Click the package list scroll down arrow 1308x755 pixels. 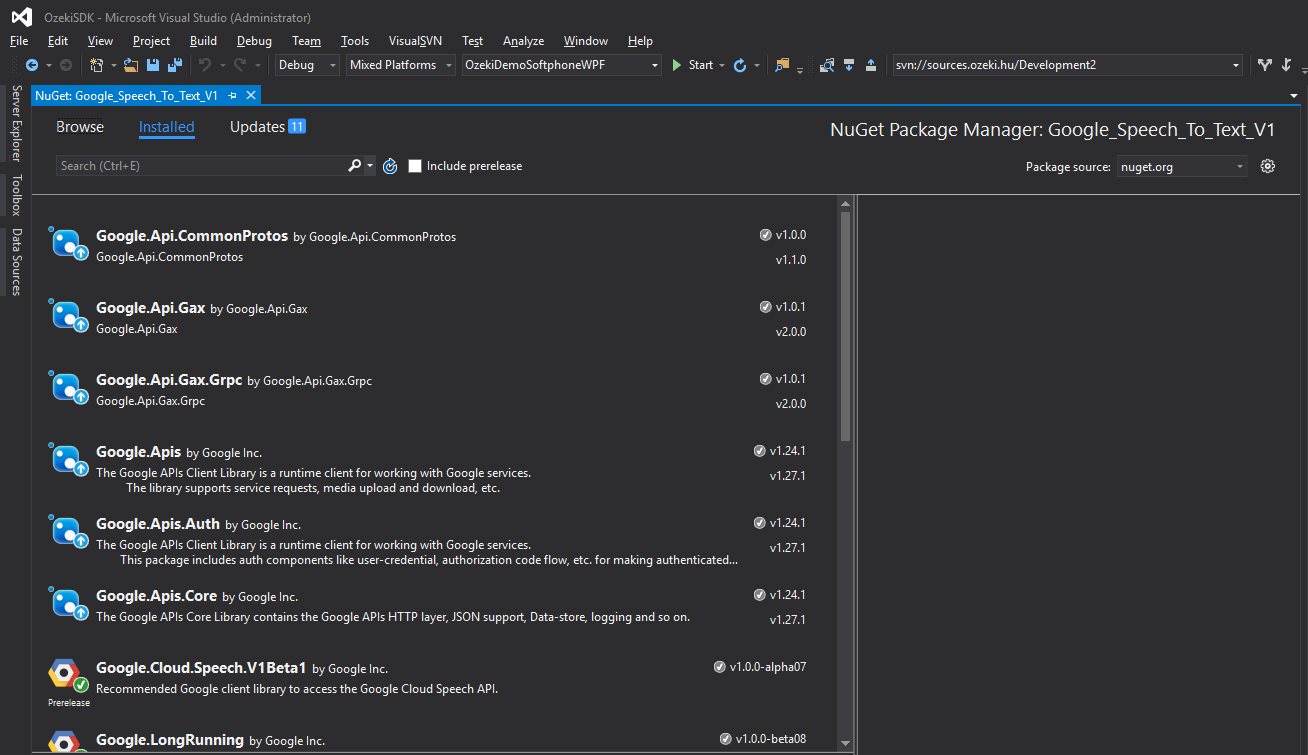tap(846, 744)
